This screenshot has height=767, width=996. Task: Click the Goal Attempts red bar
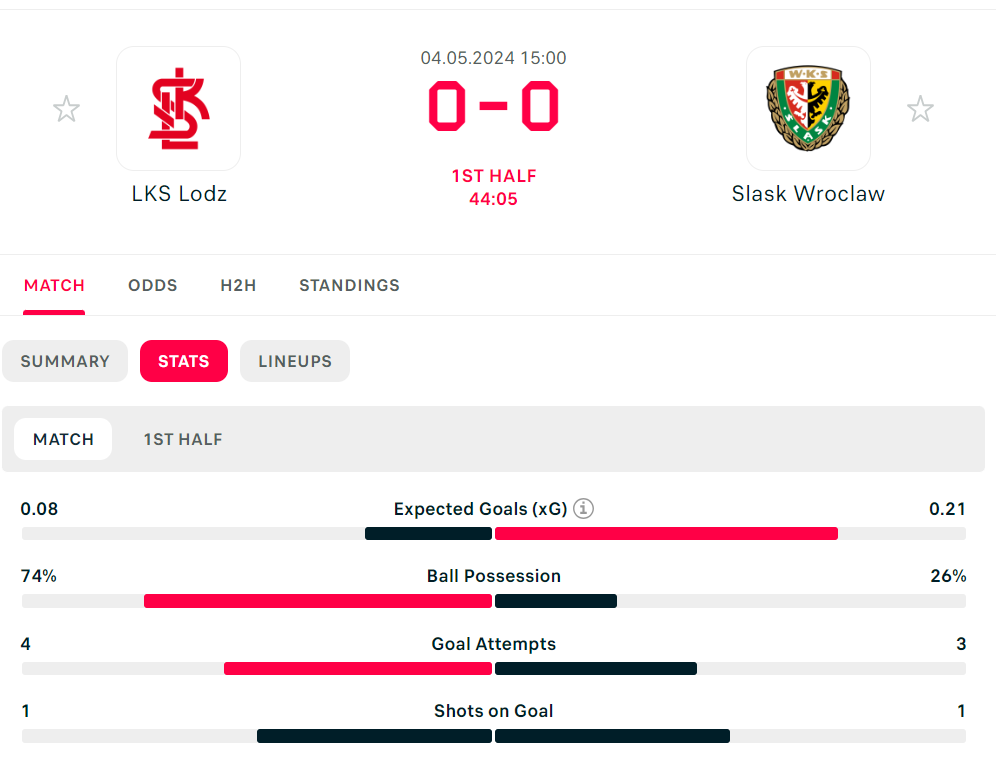358,668
